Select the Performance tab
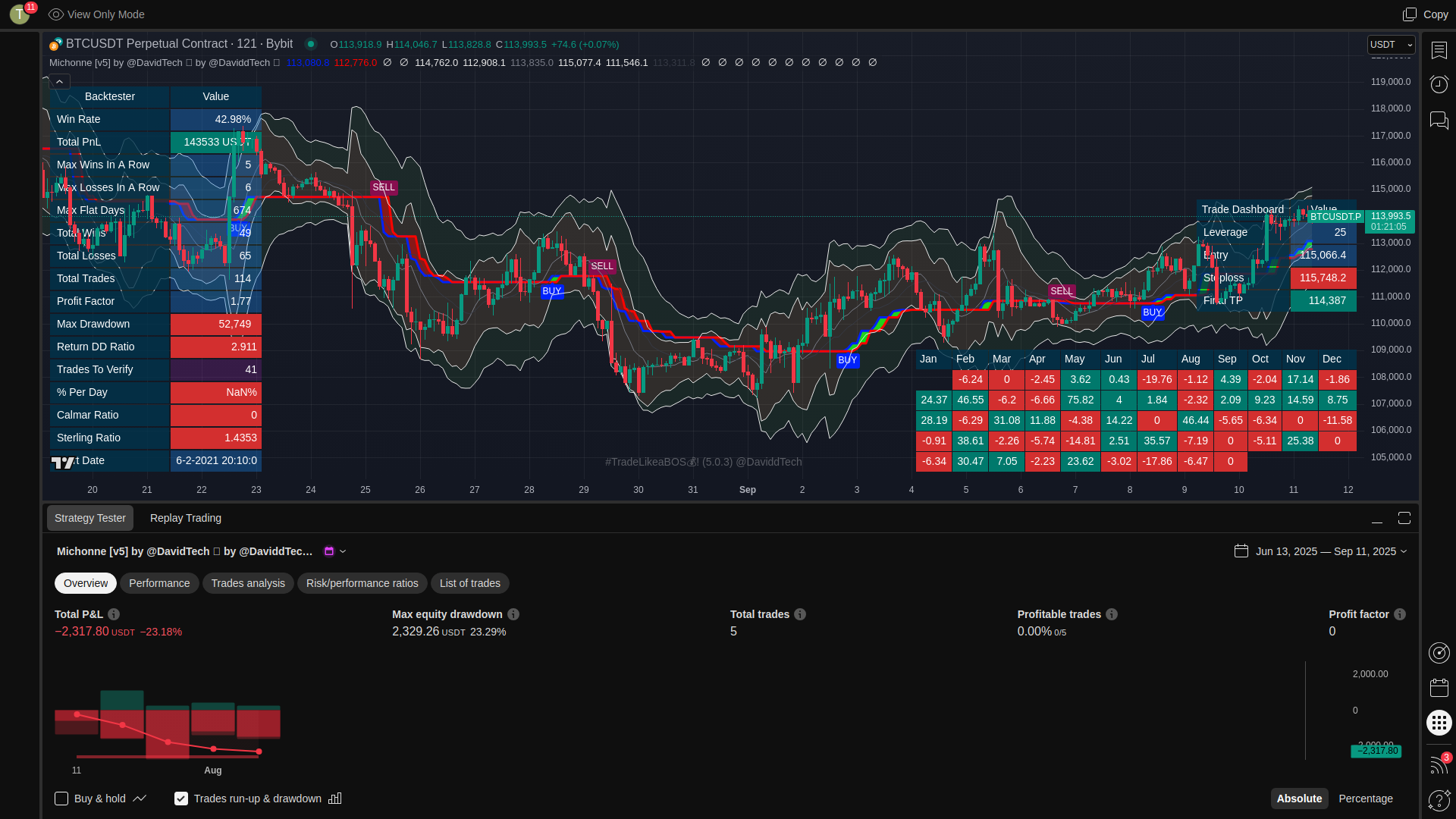The height and width of the screenshot is (819, 1456). [x=159, y=583]
